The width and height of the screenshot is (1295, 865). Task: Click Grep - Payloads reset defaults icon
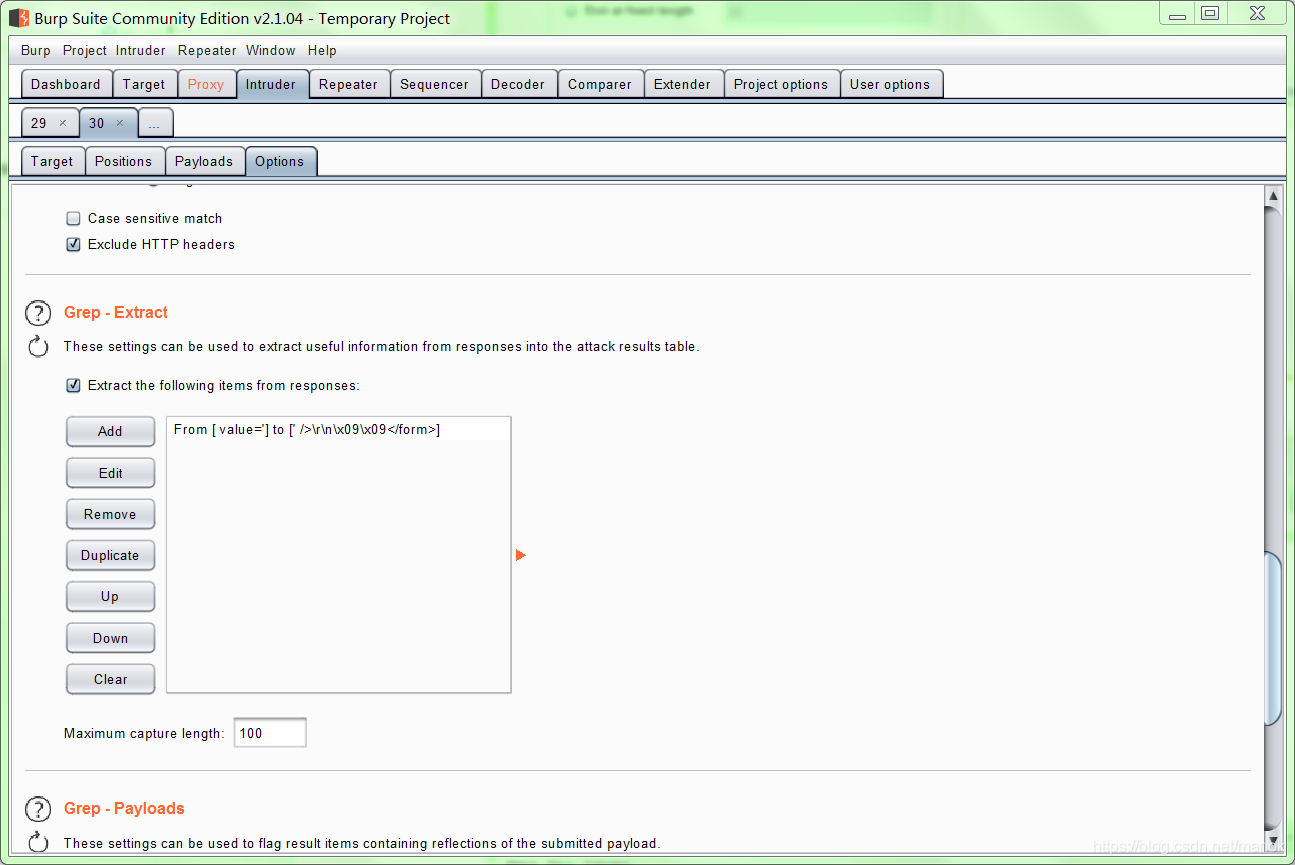pos(38,842)
